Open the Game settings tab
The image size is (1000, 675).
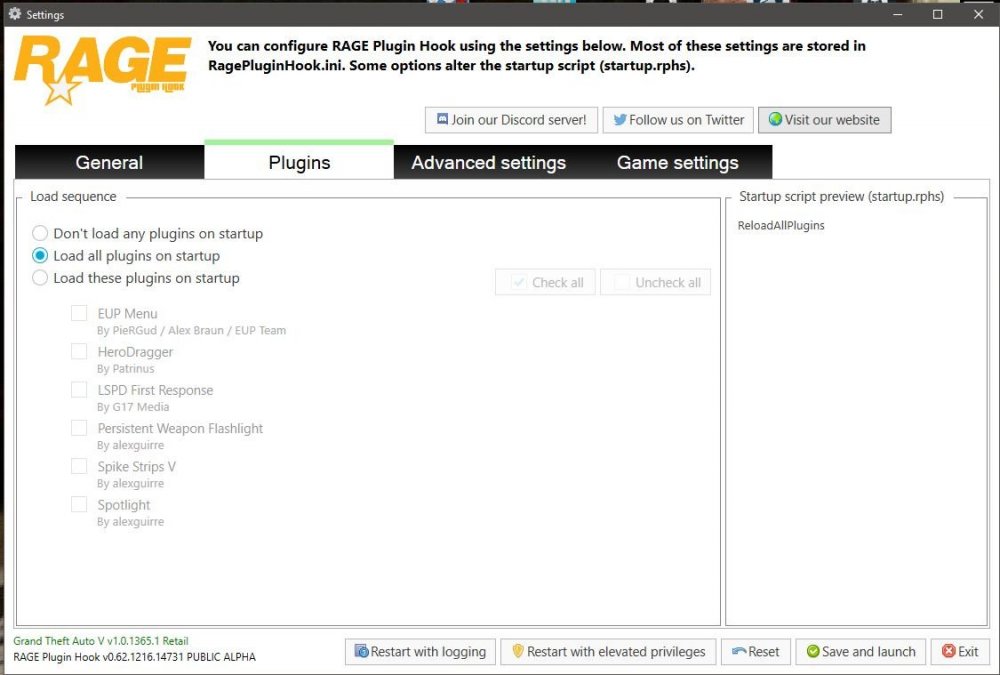(677, 162)
